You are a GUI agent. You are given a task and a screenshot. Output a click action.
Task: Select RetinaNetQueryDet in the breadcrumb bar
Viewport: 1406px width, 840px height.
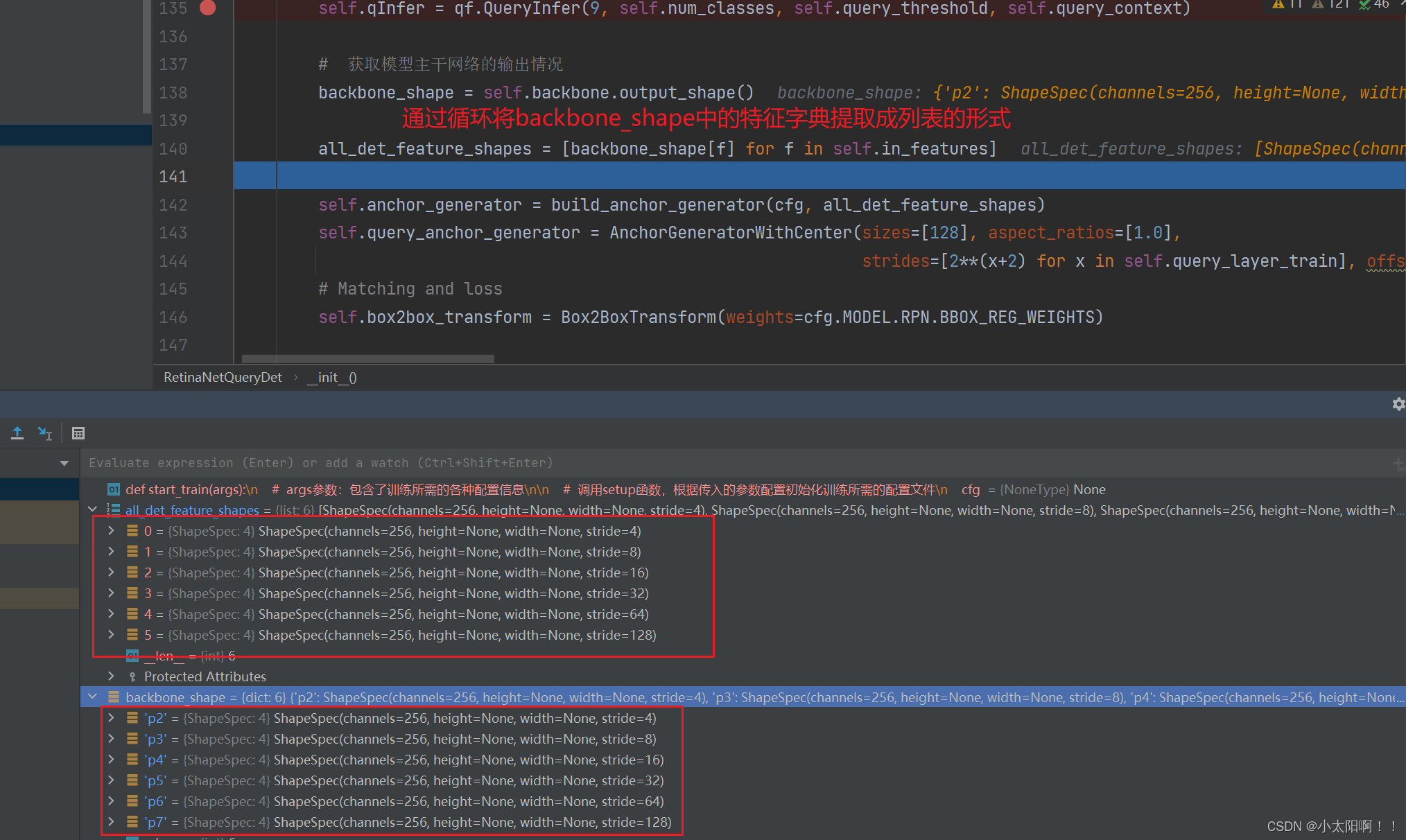click(223, 377)
